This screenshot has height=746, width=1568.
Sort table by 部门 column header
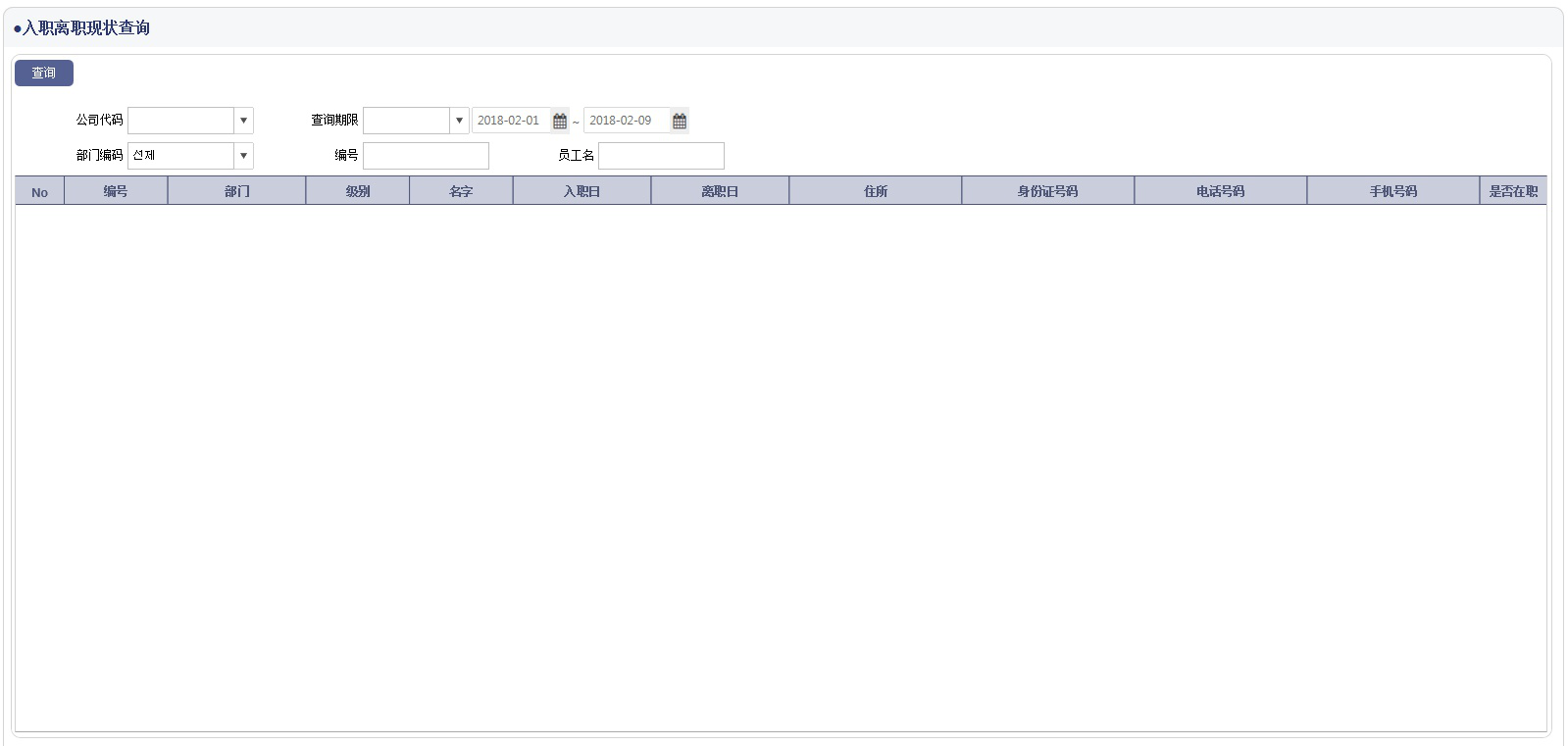click(x=236, y=192)
